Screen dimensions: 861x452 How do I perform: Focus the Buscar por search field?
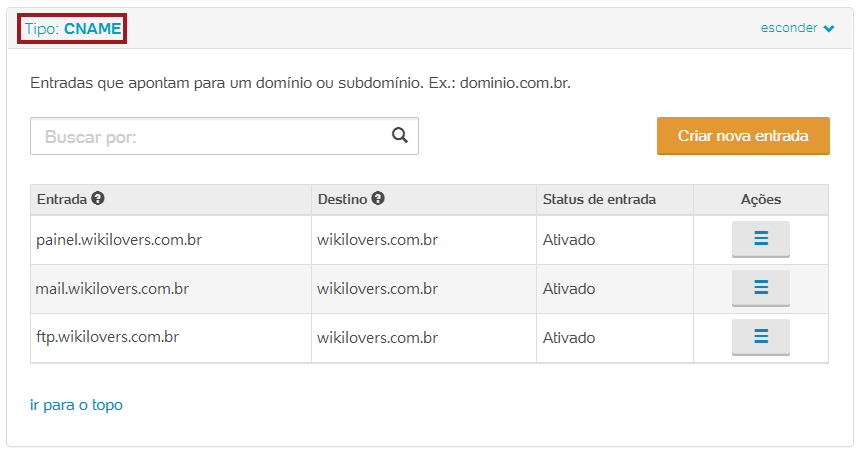[210, 137]
